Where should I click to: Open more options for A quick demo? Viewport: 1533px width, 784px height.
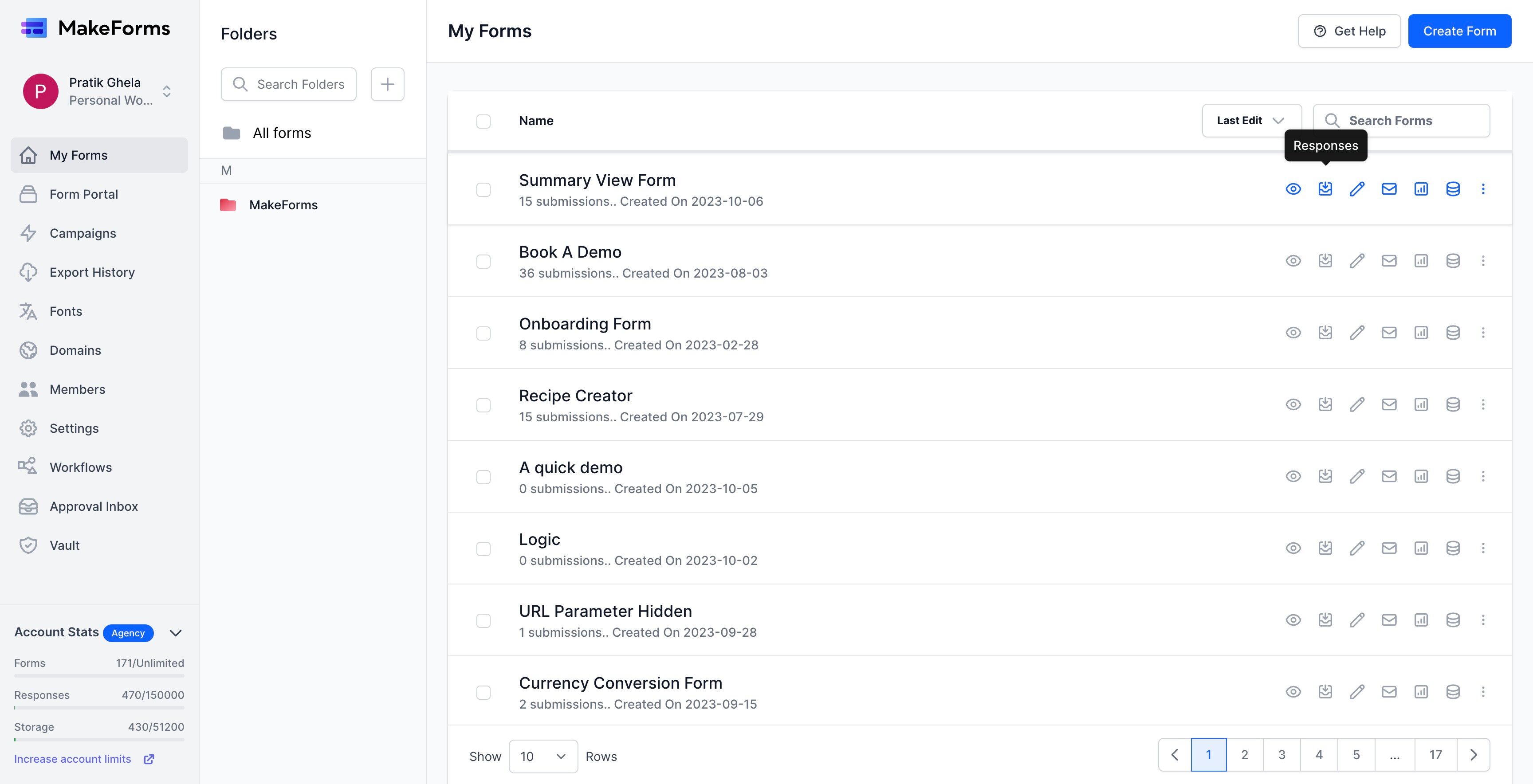(x=1483, y=476)
